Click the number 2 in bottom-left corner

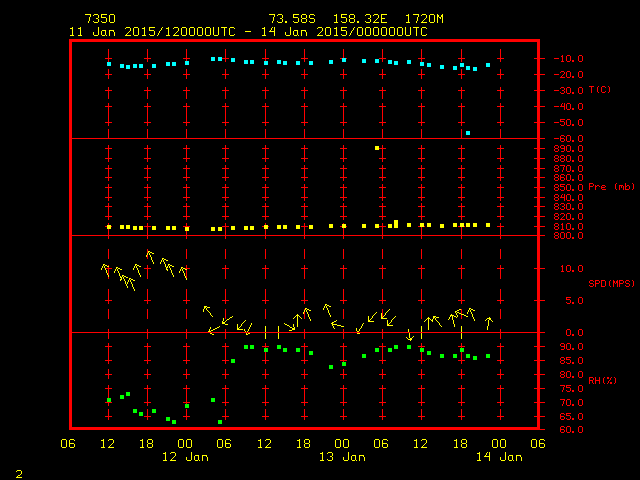18,472
